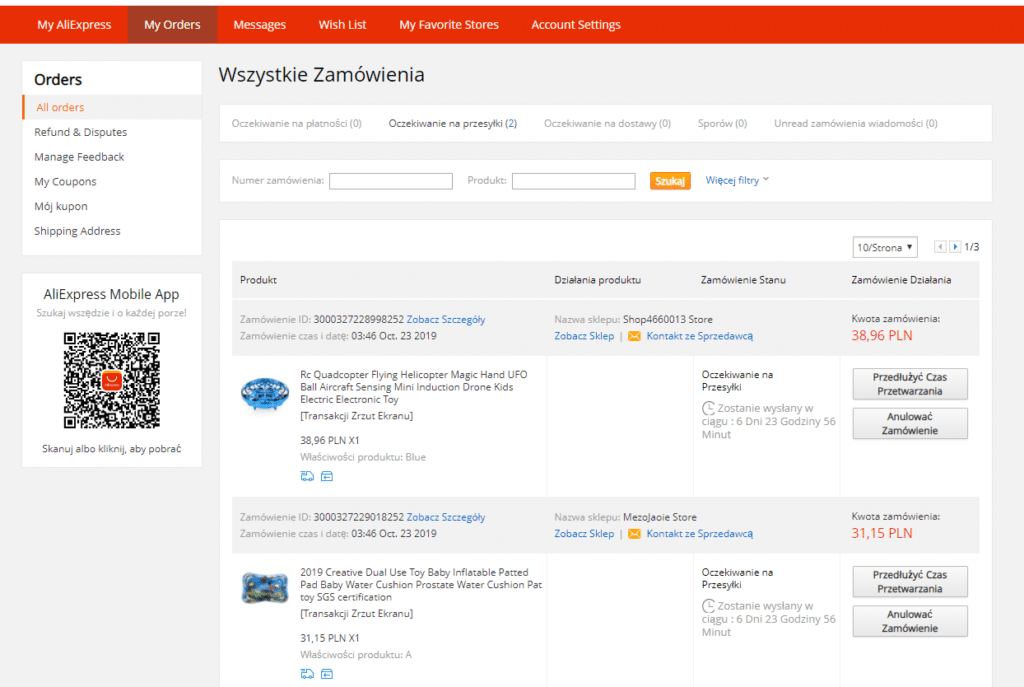Open the Rc Quadcopter Flying Helicopter product title

click(x=413, y=387)
